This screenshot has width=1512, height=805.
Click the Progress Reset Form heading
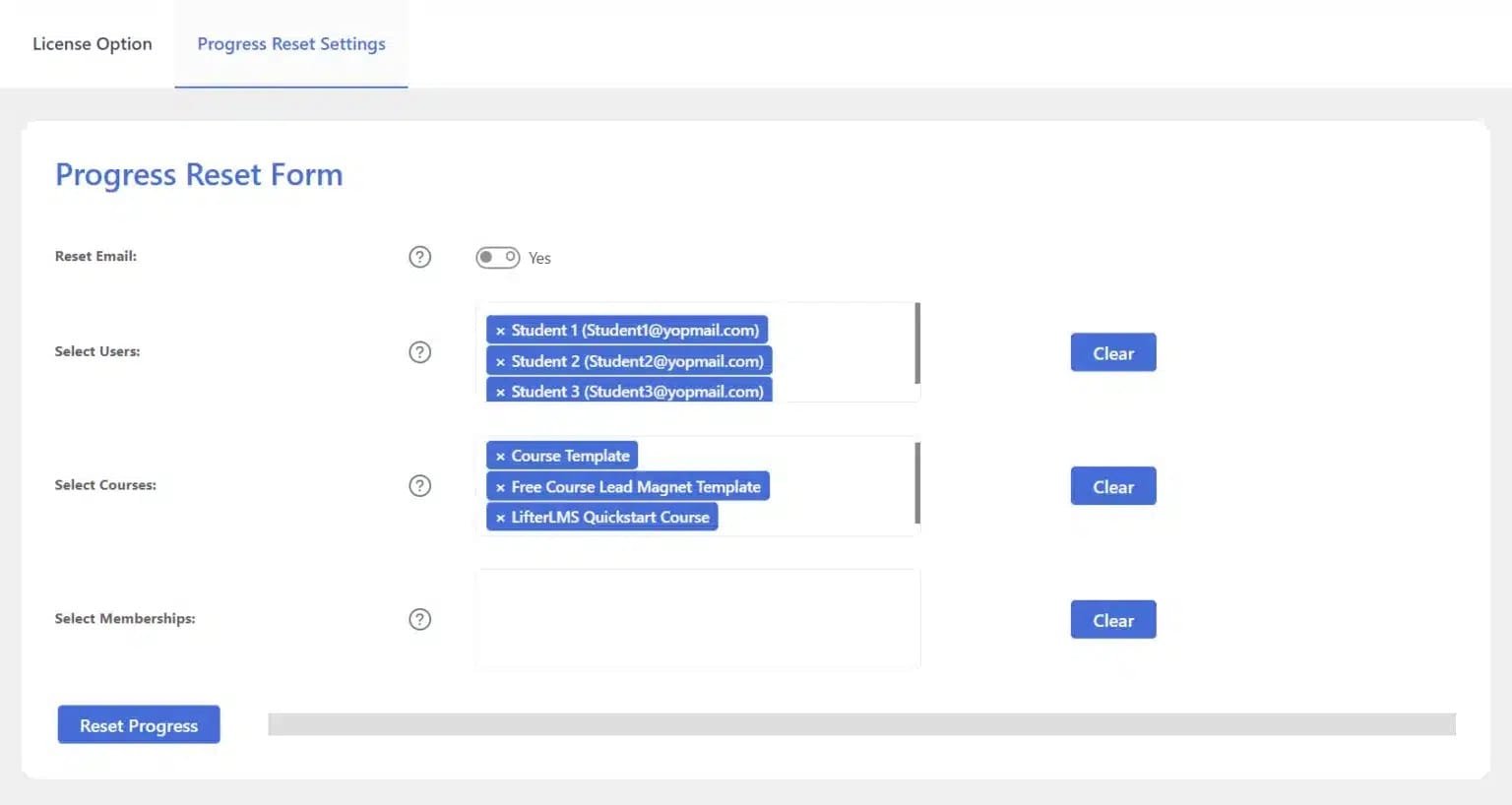199,174
